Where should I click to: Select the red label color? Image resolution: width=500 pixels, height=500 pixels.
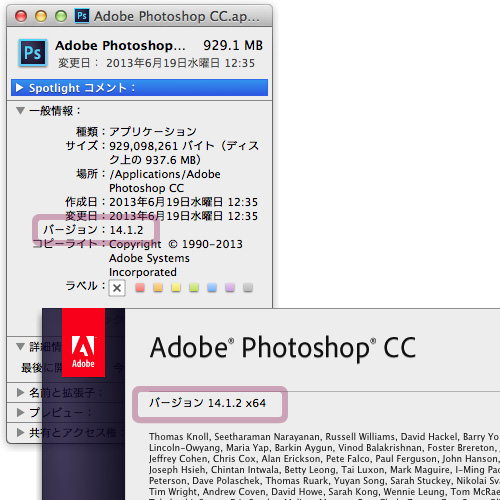click(x=140, y=287)
